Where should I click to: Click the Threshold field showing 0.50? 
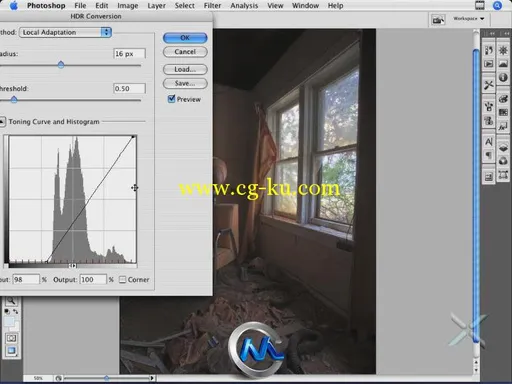click(x=130, y=89)
